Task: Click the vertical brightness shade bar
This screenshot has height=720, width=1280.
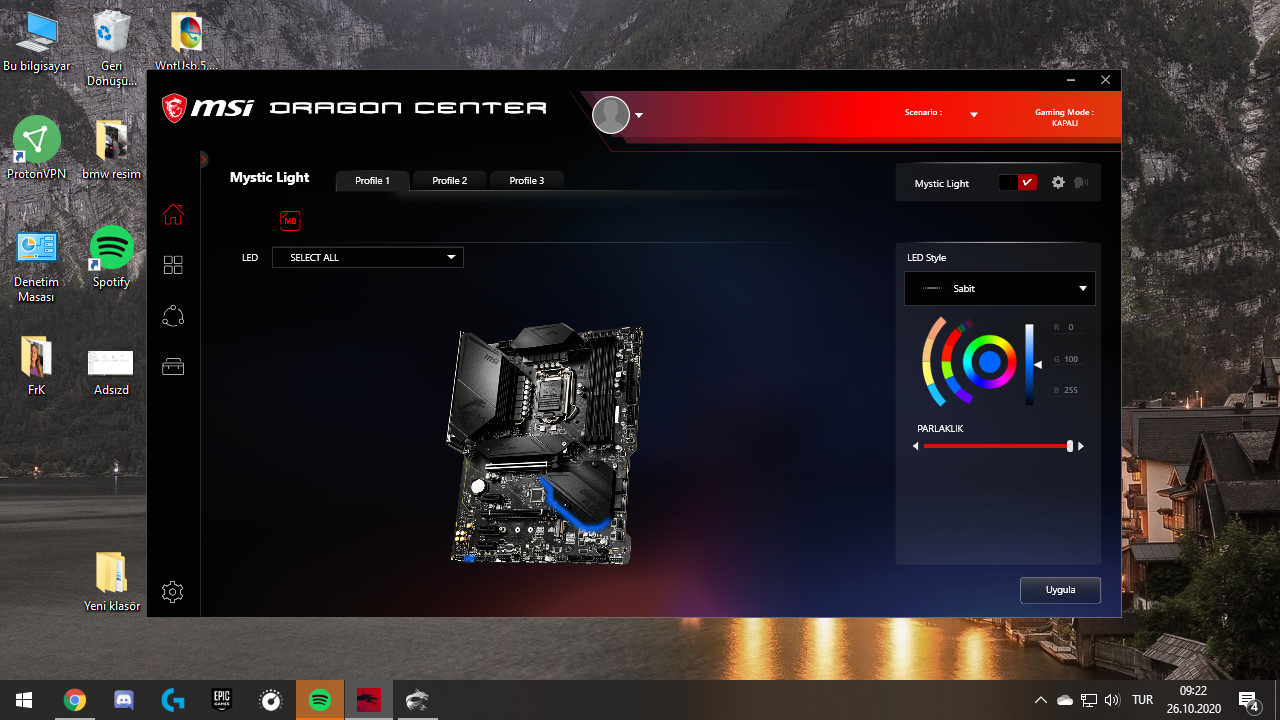Action: coord(1029,364)
